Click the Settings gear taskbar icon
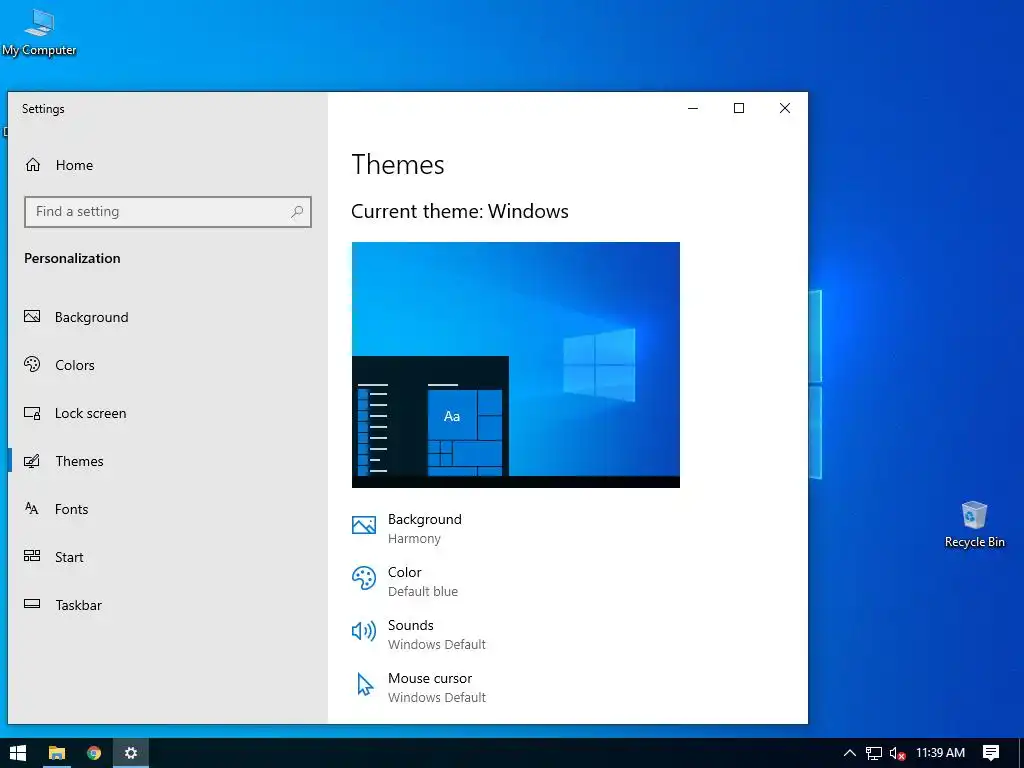Screen dimensions: 1024x768 tap(131, 753)
